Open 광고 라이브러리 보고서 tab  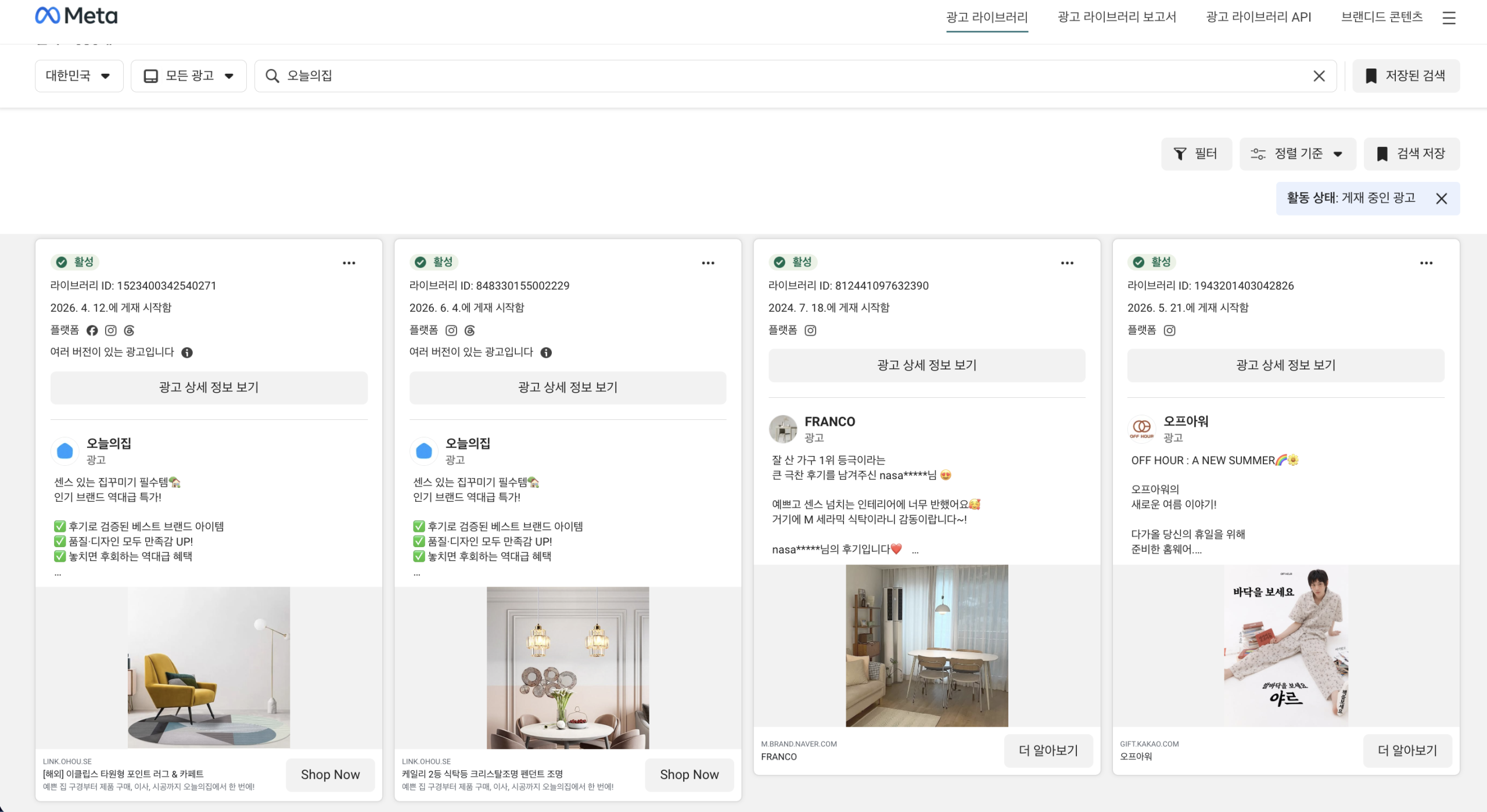point(1117,17)
